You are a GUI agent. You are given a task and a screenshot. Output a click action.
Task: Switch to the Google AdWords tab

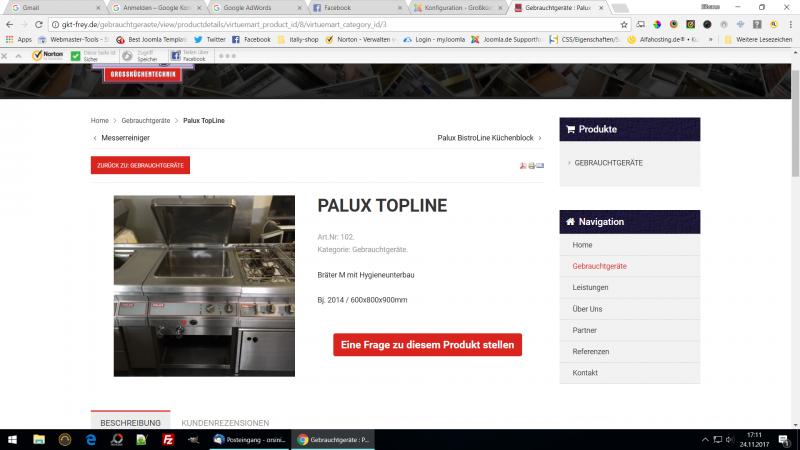click(x=250, y=7)
